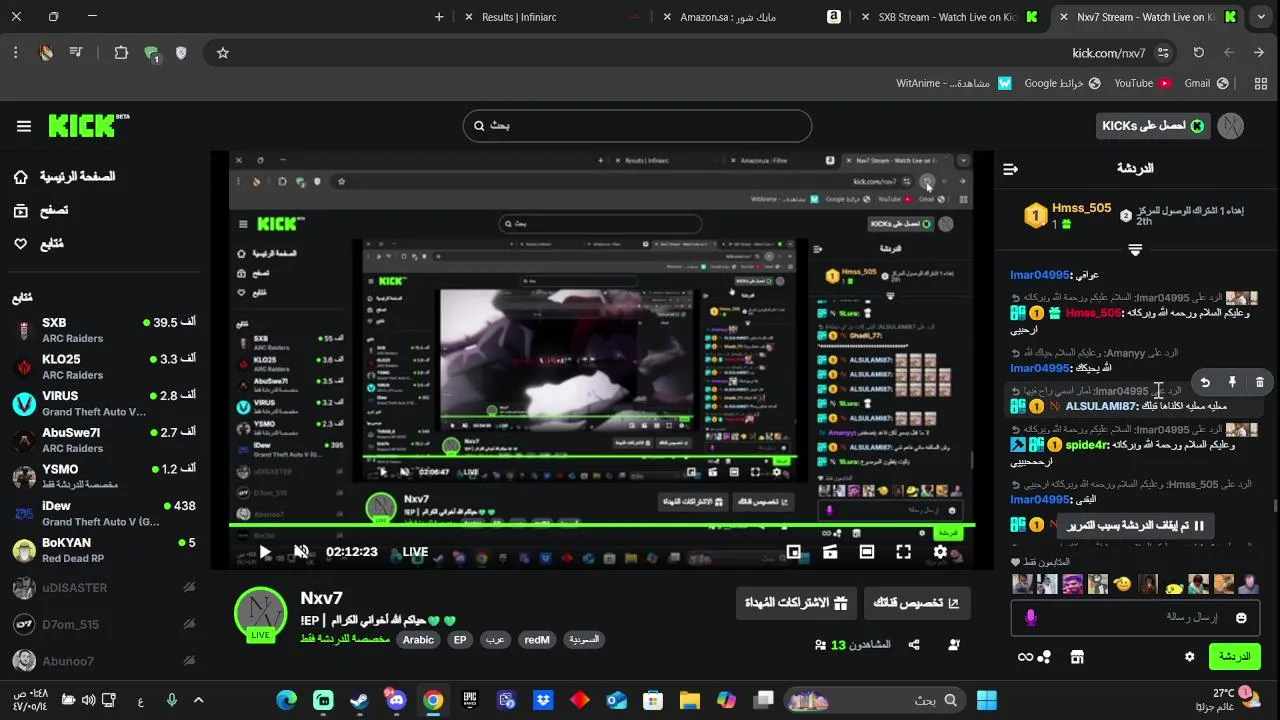Click the Kick search field
Image resolution: width=1280 pixels, height=720 pixels.
[x=637, y=126]
